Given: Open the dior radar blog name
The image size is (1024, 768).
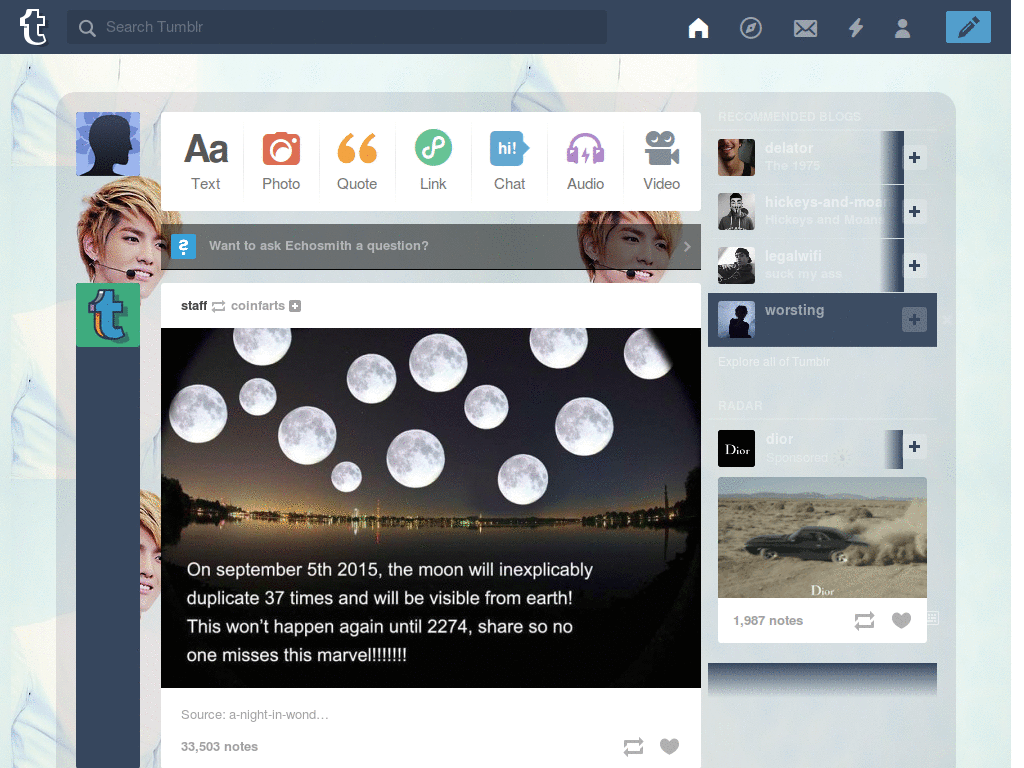Looking at the screenshot, I should point(779,439).
